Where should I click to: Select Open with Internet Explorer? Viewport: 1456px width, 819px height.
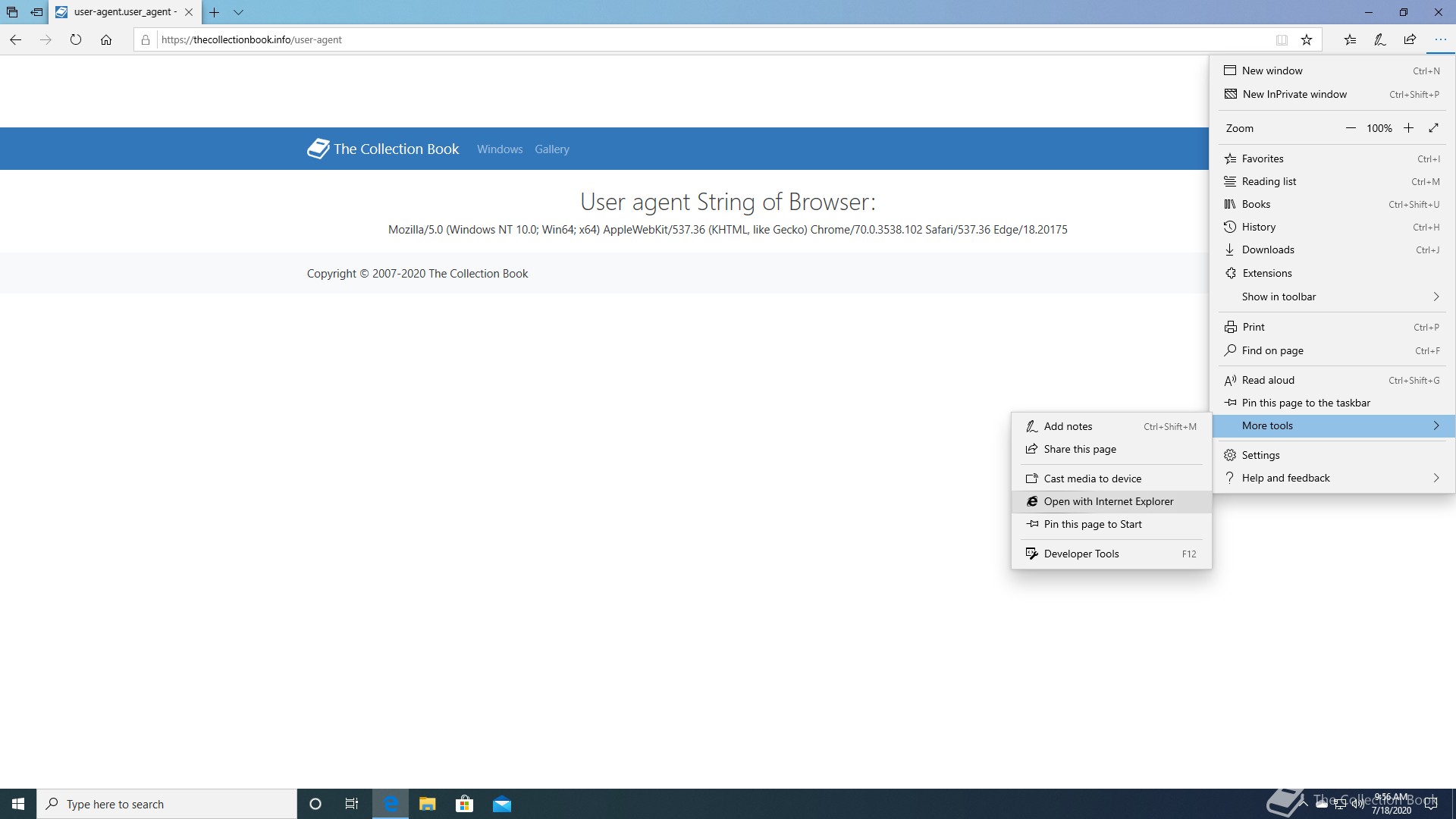(1108, 501)
